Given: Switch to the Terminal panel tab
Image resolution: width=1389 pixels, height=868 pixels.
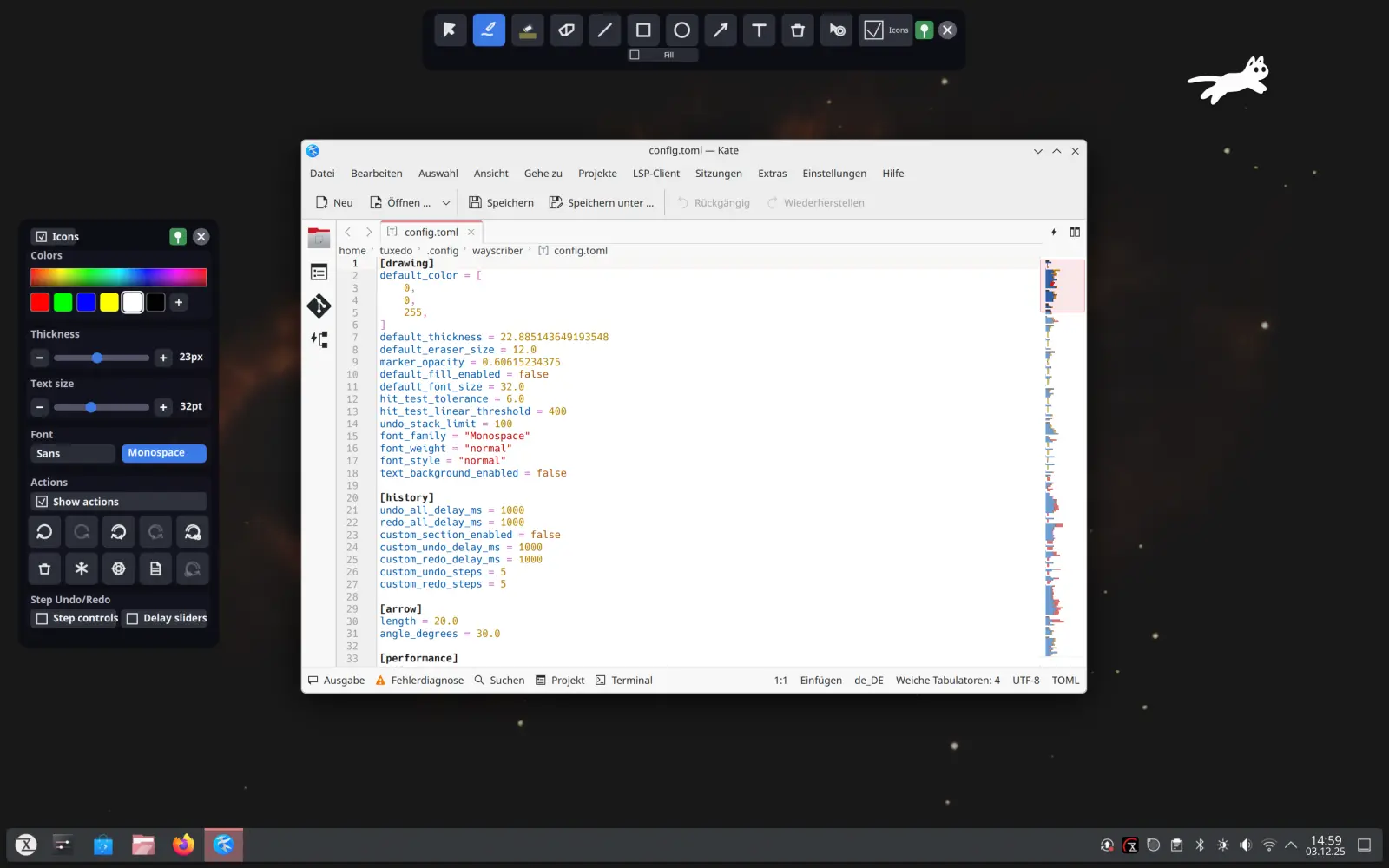Looking at the screenshot, I should pos(623,680).
